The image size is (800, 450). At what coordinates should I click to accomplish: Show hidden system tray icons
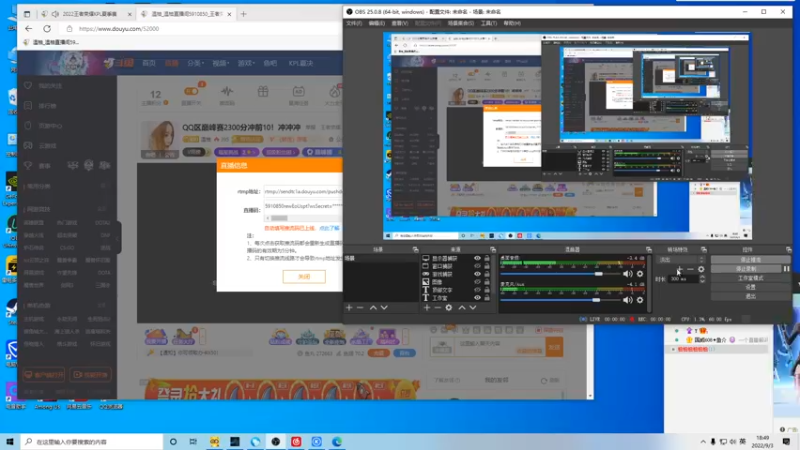pyautogui.click(x=703, y=442)
